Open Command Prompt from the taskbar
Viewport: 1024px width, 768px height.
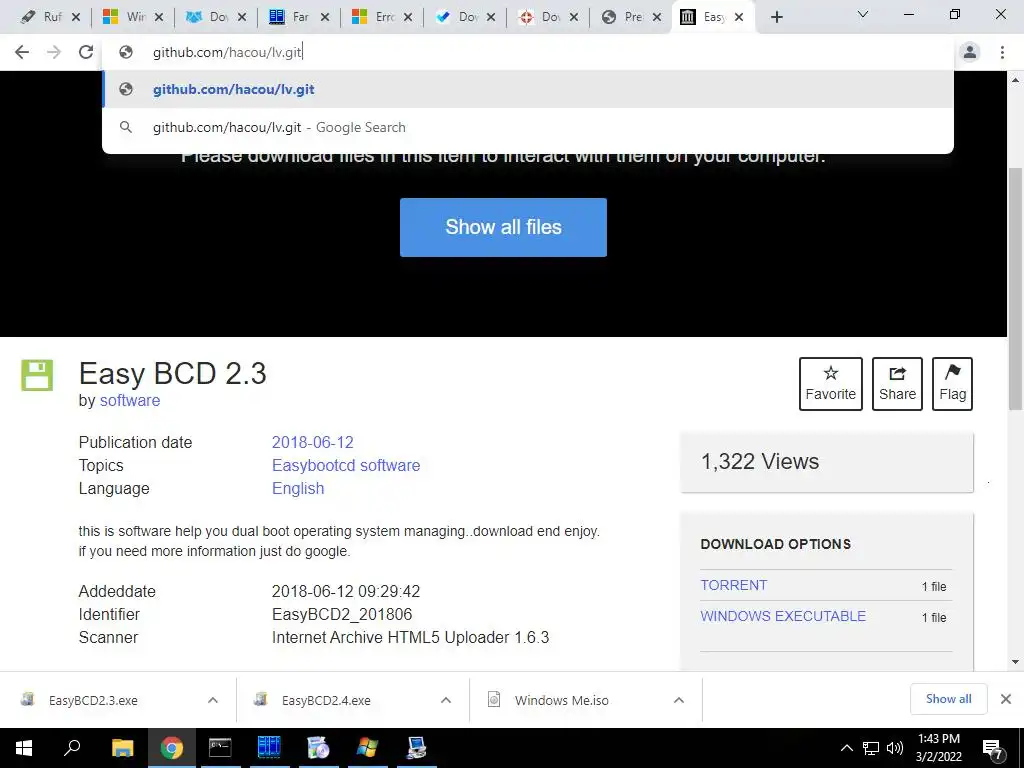[220, 748]
